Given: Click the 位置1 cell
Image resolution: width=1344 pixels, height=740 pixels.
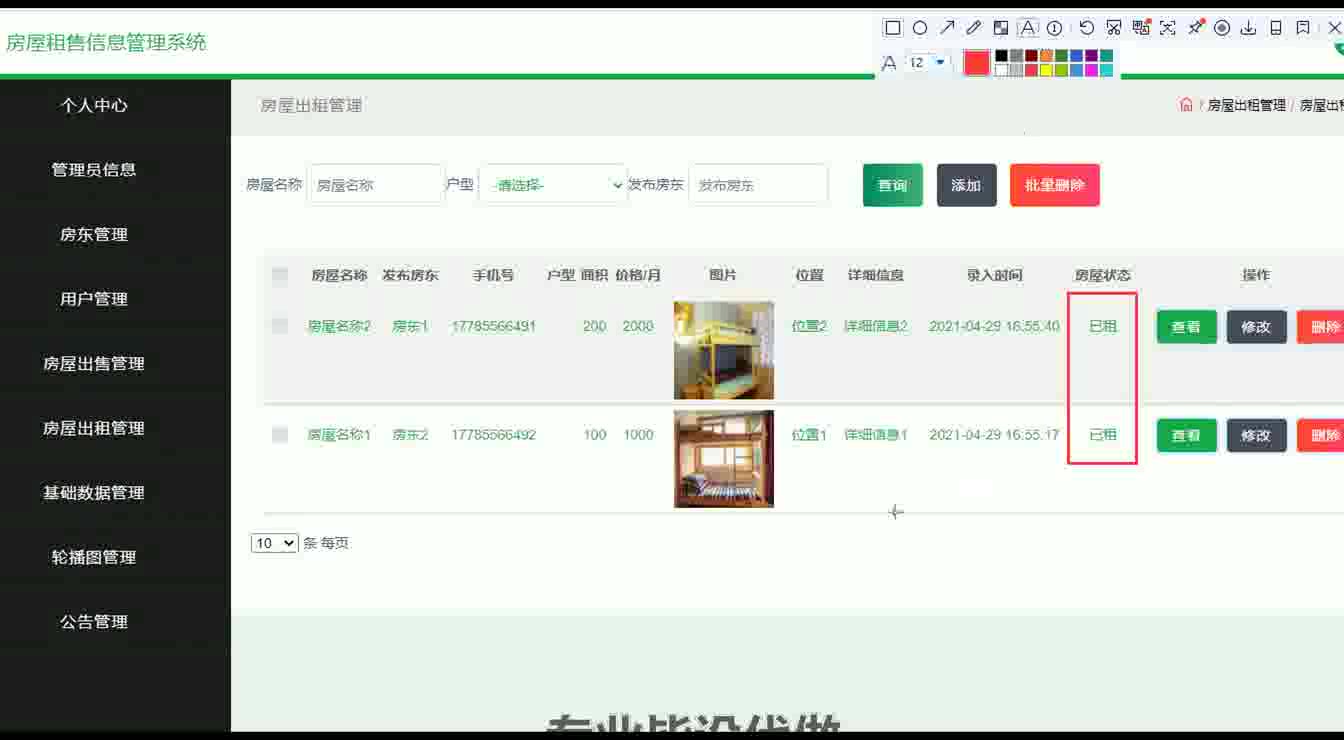Looking at the screenshot, I should click(809, 435).
